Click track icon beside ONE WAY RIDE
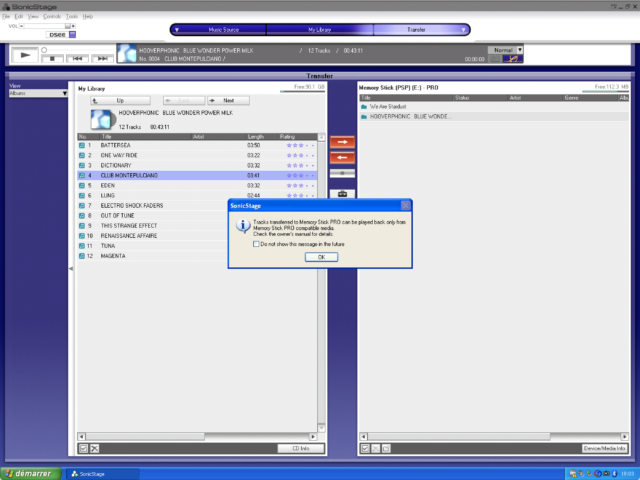Screen dimensions: 640x480 (82, 156)
